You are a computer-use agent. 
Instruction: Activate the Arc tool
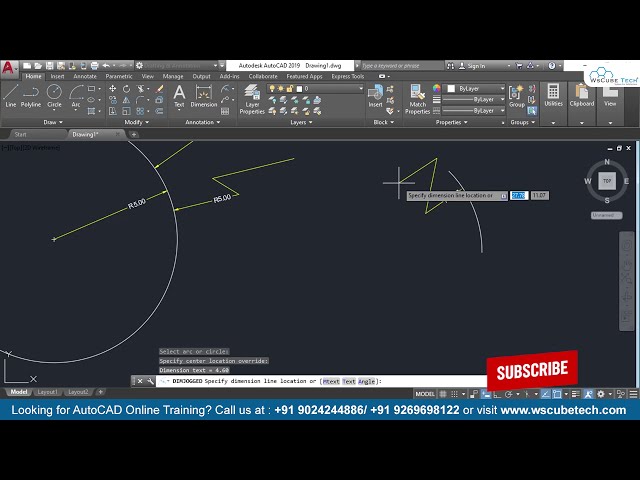point(76,94)
